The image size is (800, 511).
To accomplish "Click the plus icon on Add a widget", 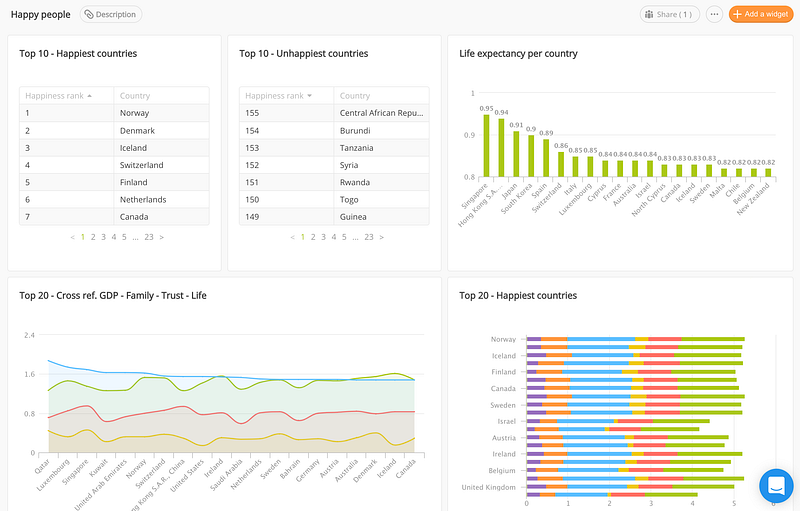I will coord(737,14).
